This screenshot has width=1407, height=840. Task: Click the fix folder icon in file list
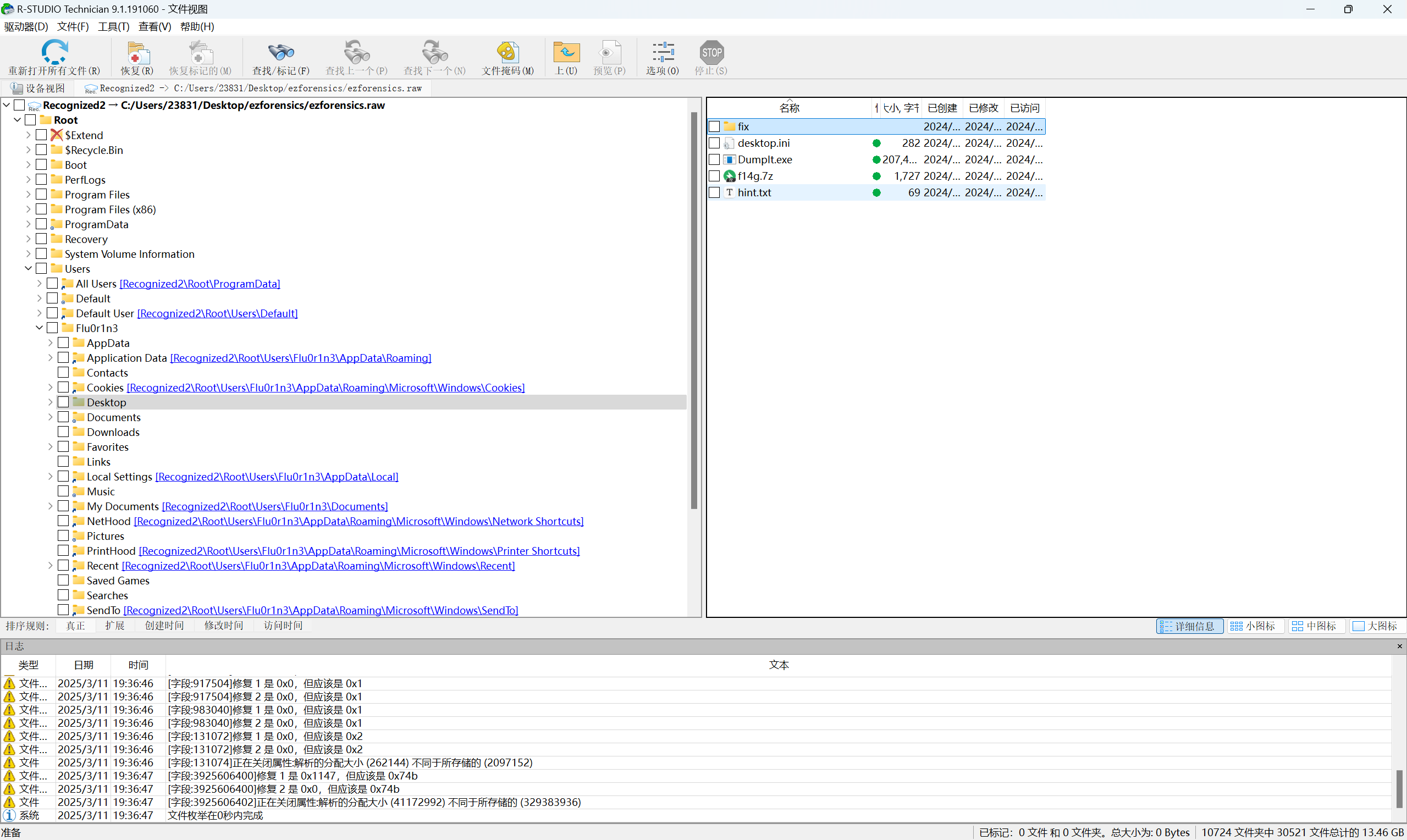(x=730, y=126)
